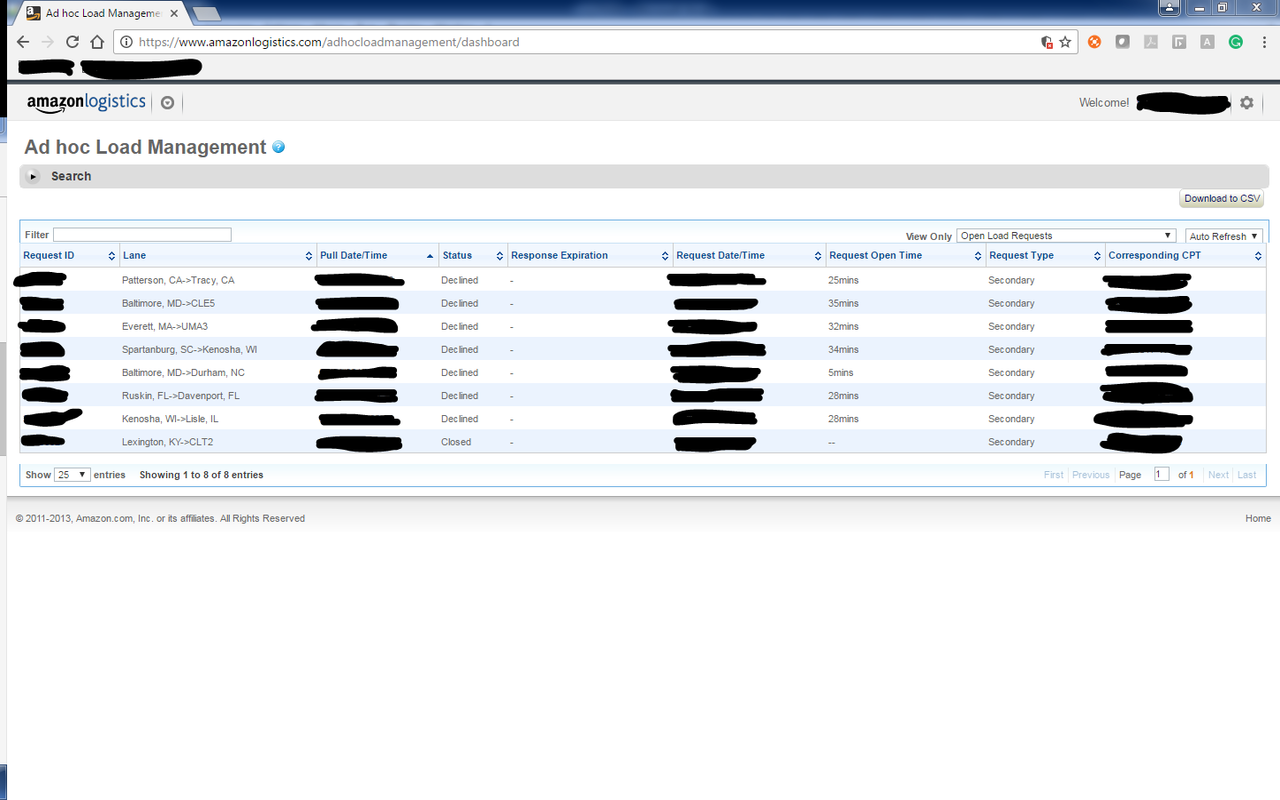Open settings via the gear icon

1246,102
